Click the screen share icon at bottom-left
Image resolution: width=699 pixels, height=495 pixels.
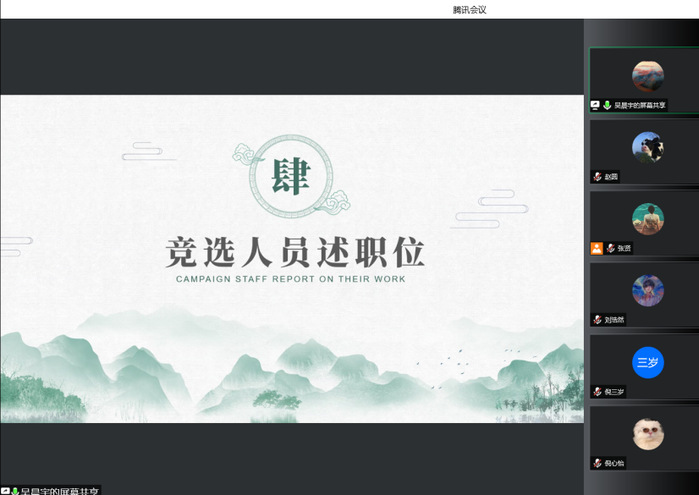(x=5, y=491)
